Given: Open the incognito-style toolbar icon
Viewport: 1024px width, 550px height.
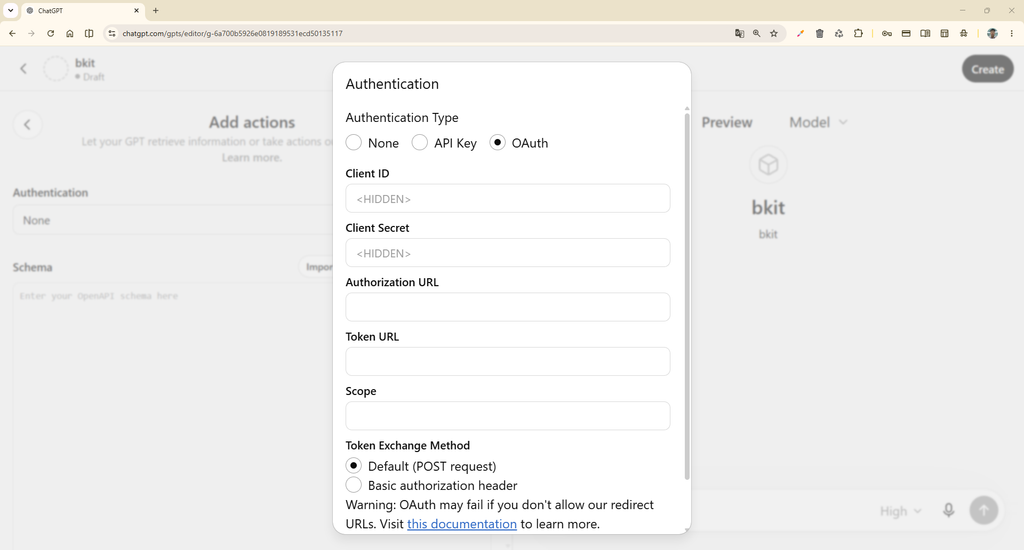Looking at the screenshot, I should [x=964, y=33].
